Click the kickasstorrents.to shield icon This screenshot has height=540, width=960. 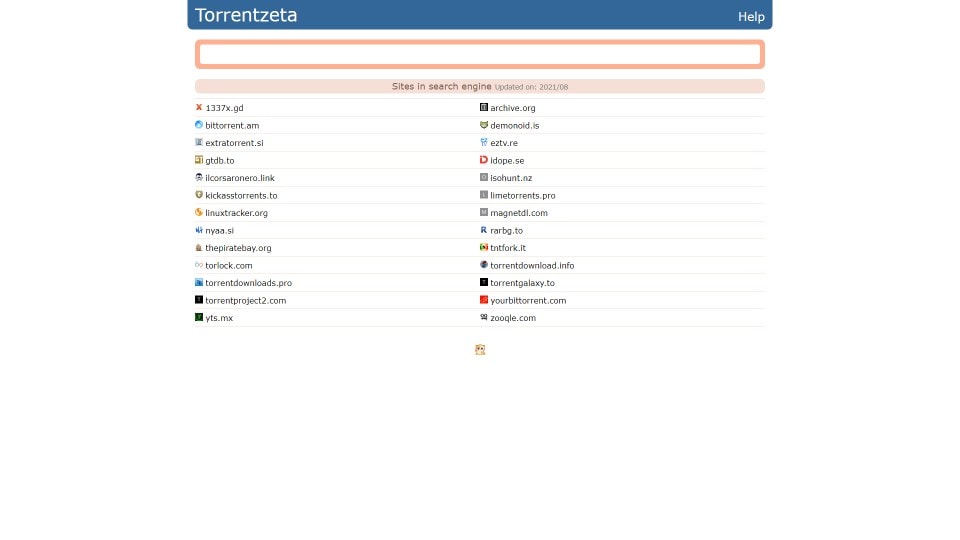[x=198, y=195]
